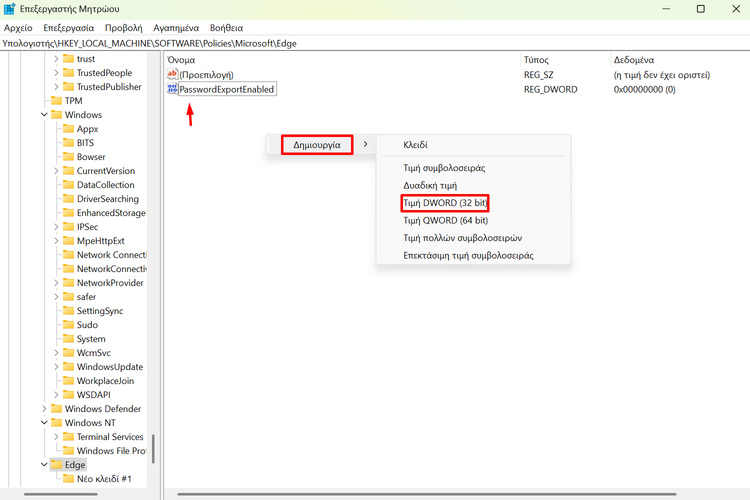This screenshot has height=500, width=750.
Task: Select the Δημιουργία context menu entry
Action: [x=317, y=144]
